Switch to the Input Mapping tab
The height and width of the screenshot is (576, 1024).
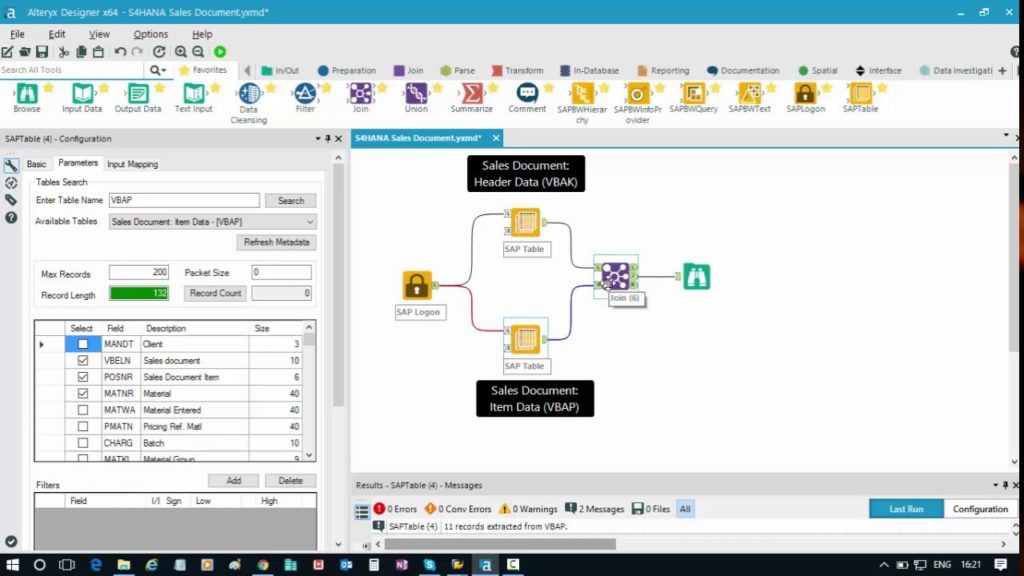(133, 164)
